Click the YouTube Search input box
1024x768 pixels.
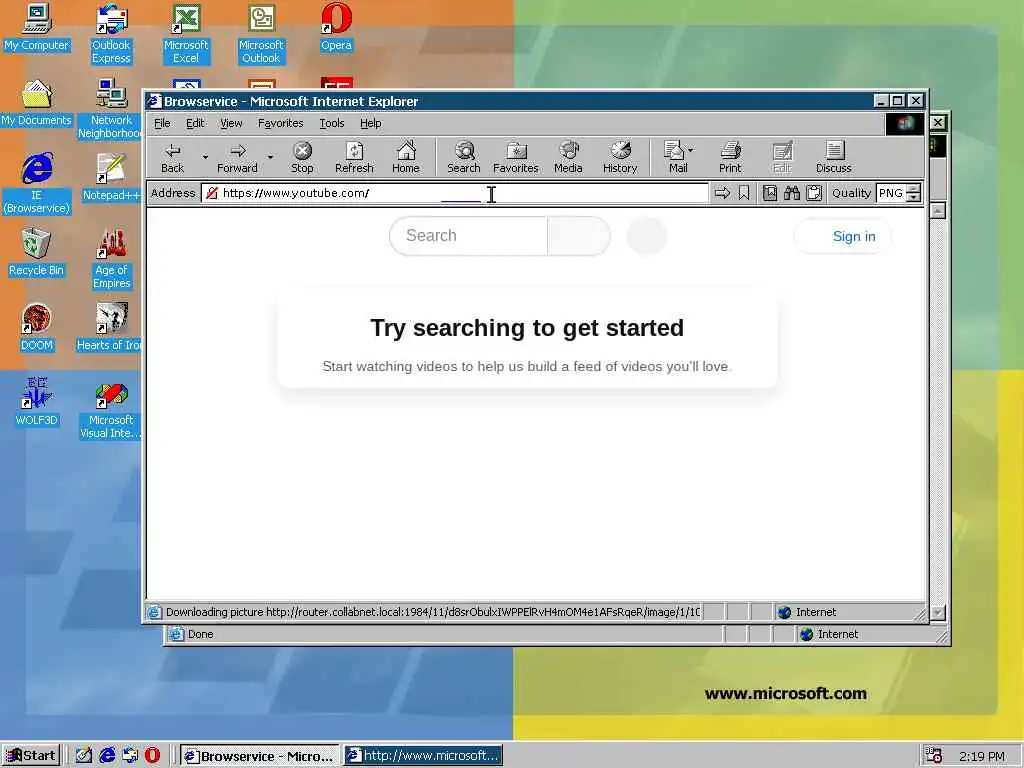click(x=468, y=236)
